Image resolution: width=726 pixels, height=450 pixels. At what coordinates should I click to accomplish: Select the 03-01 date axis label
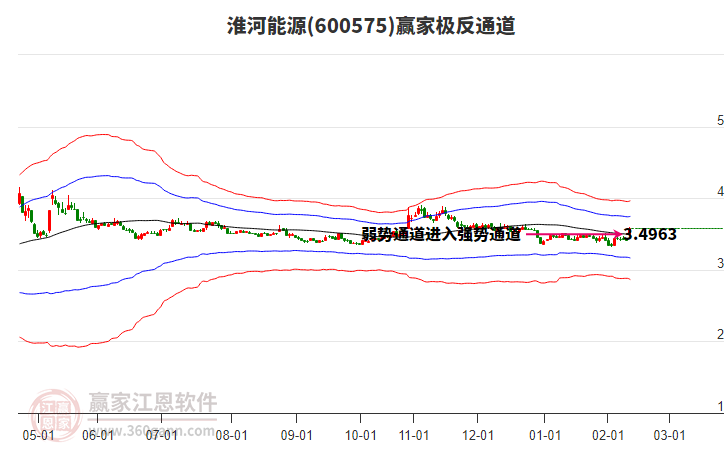tap(669, 435)
